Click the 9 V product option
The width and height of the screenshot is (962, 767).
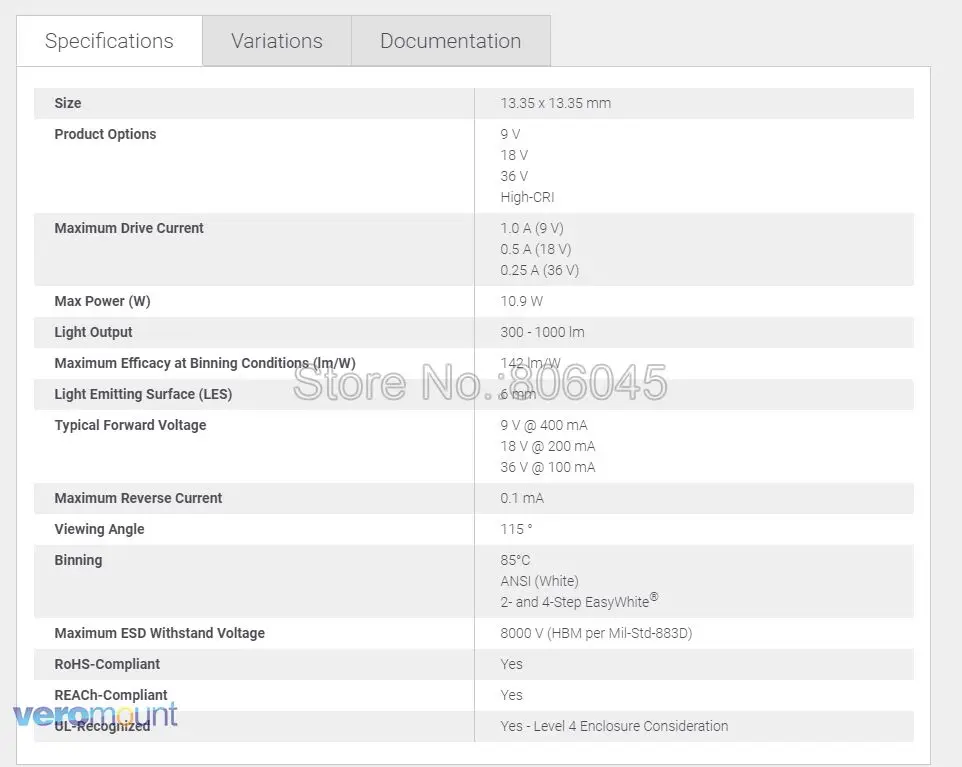pos(510,134)
